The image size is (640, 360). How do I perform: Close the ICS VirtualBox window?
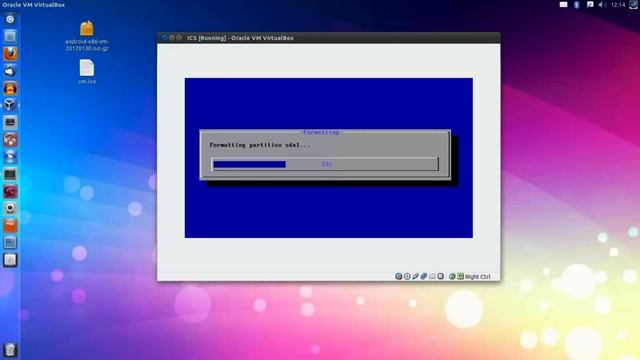[x=164, y=38]
